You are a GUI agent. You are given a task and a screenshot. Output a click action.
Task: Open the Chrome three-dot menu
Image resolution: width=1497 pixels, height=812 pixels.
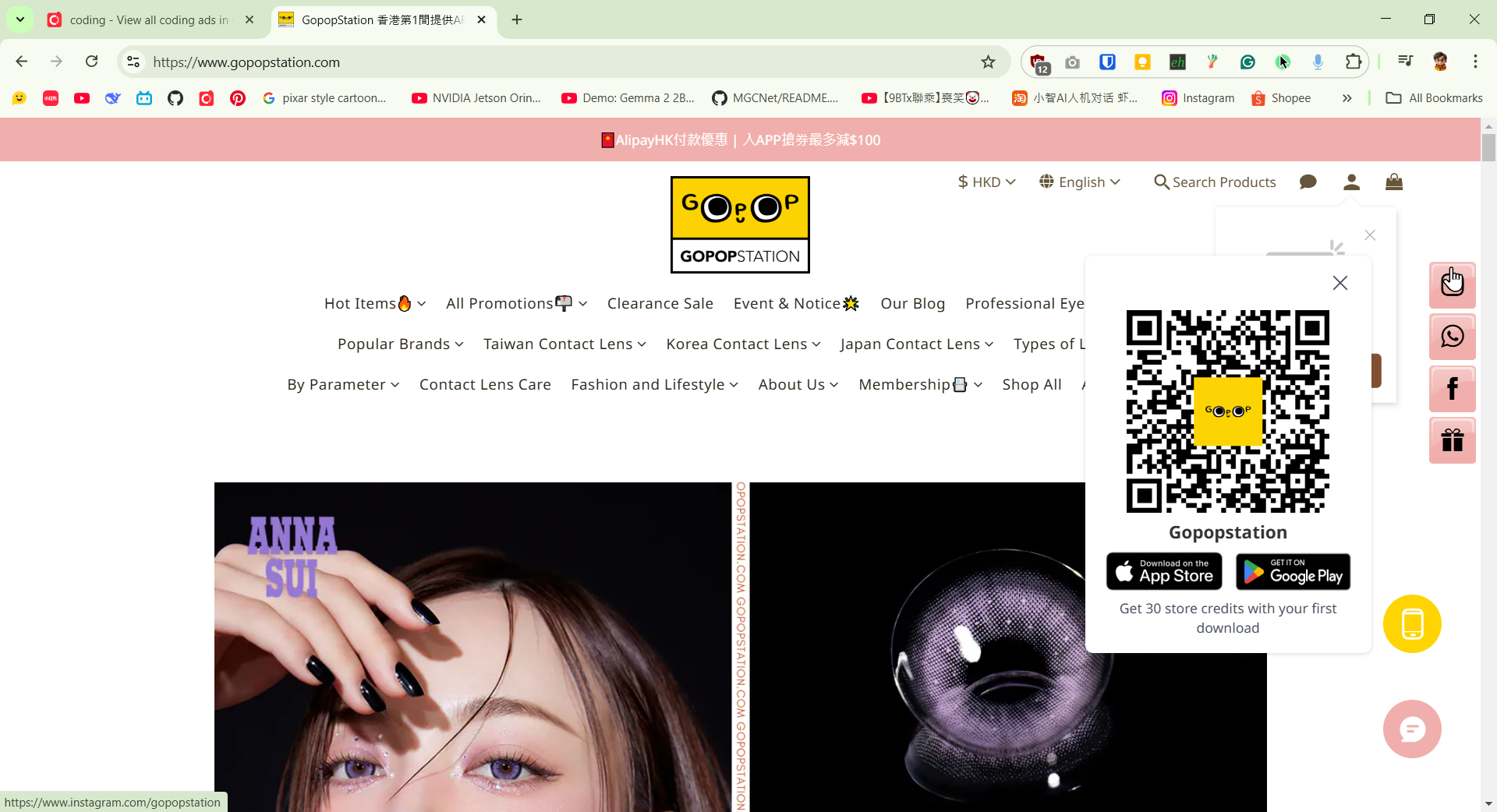1475,62
